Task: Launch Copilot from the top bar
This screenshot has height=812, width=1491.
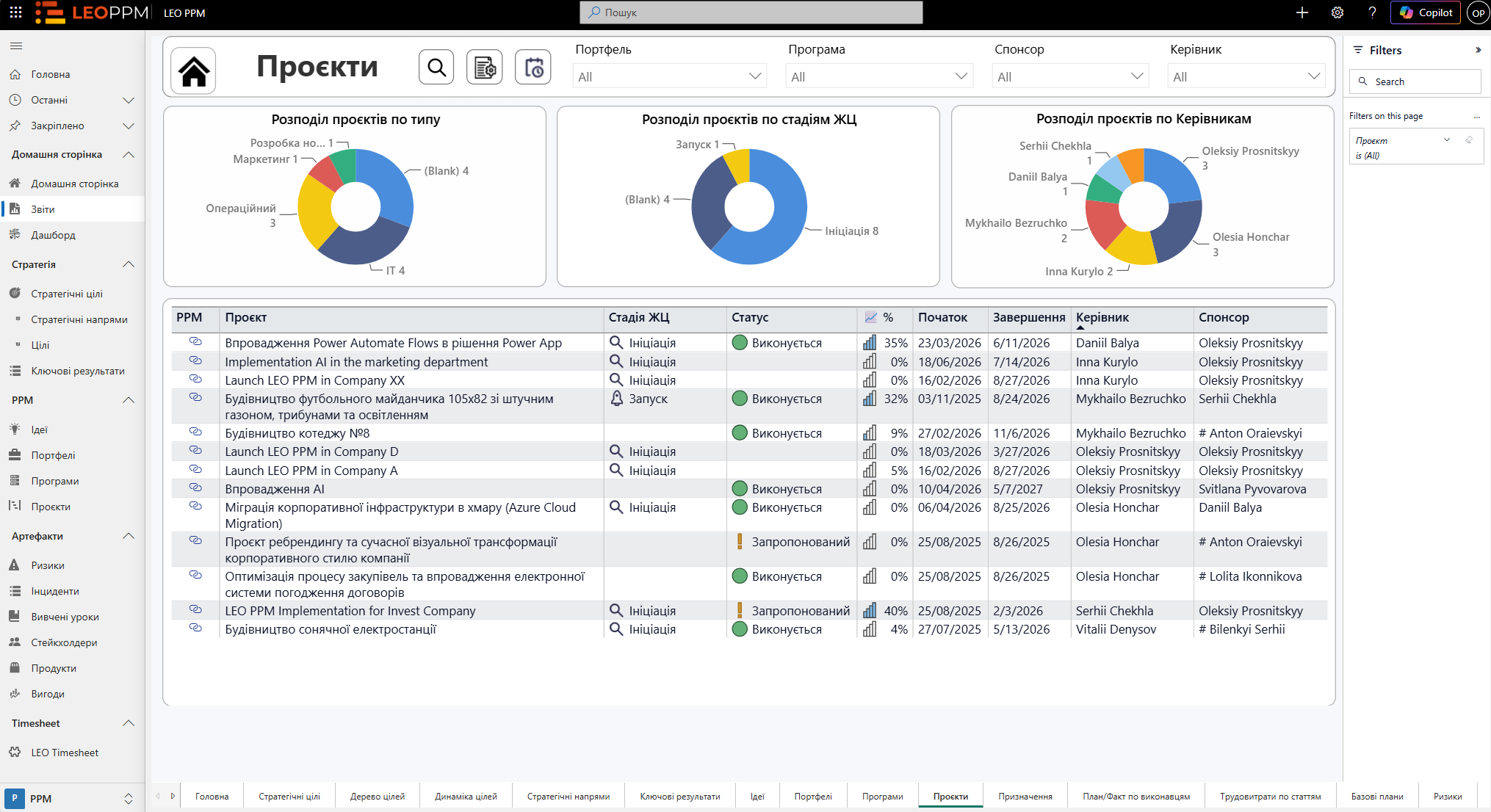Action: (1426, 12)
